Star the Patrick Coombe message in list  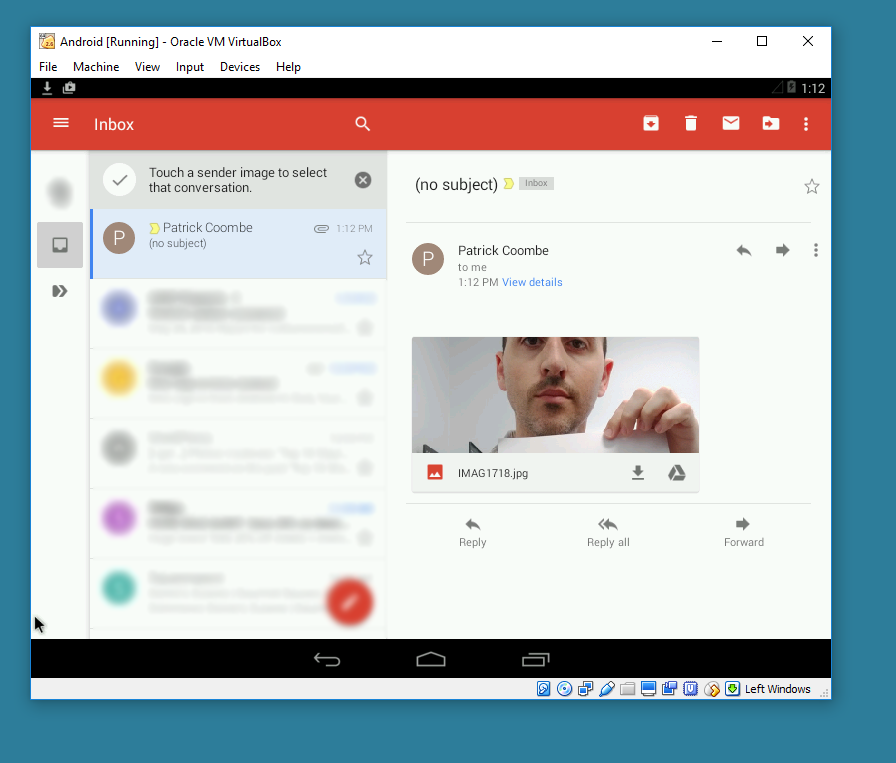[365, 258]
